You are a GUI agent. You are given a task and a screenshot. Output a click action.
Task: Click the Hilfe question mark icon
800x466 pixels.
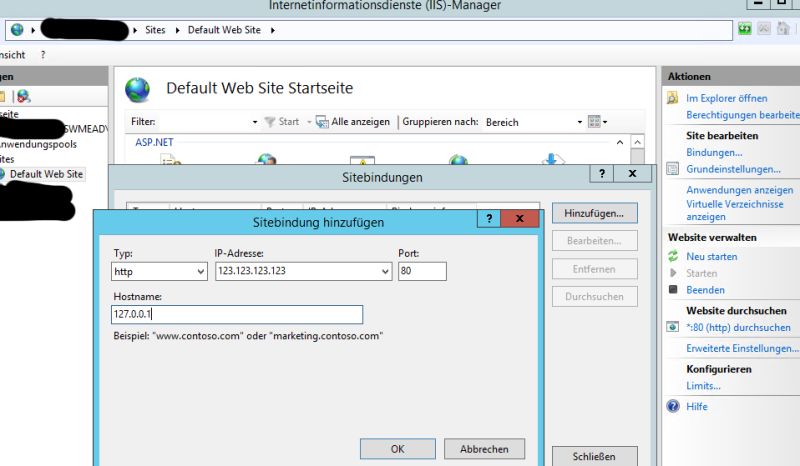673,406
